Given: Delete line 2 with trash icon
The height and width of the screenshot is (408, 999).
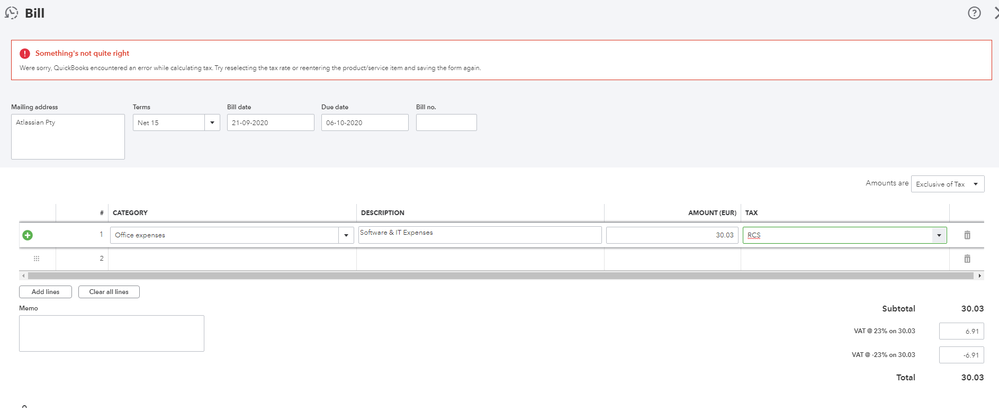Looking at the screenshot, I should click(967, 258).
